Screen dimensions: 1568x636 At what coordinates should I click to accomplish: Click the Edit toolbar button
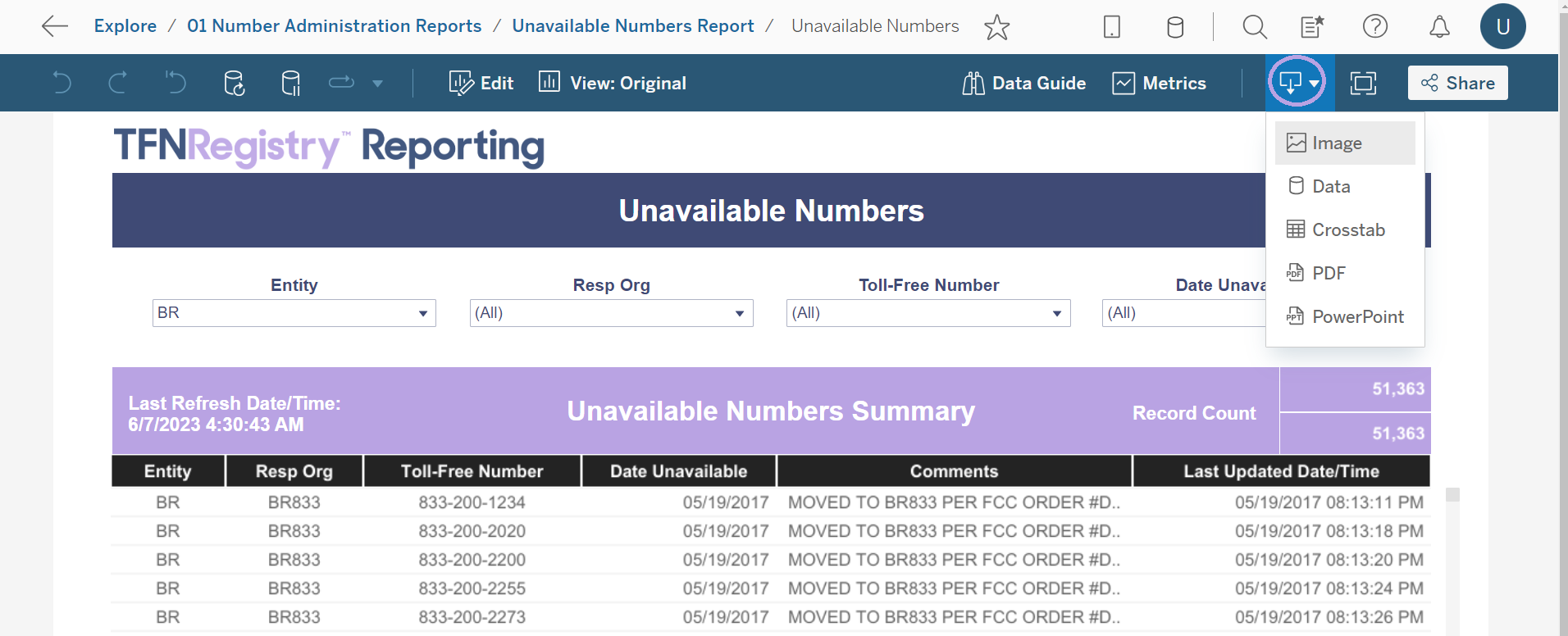481,83
